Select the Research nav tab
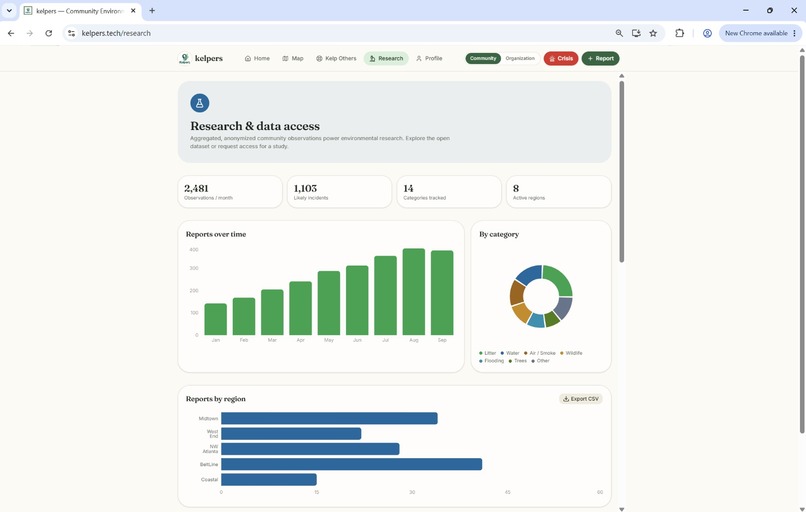 coord(386,59)
